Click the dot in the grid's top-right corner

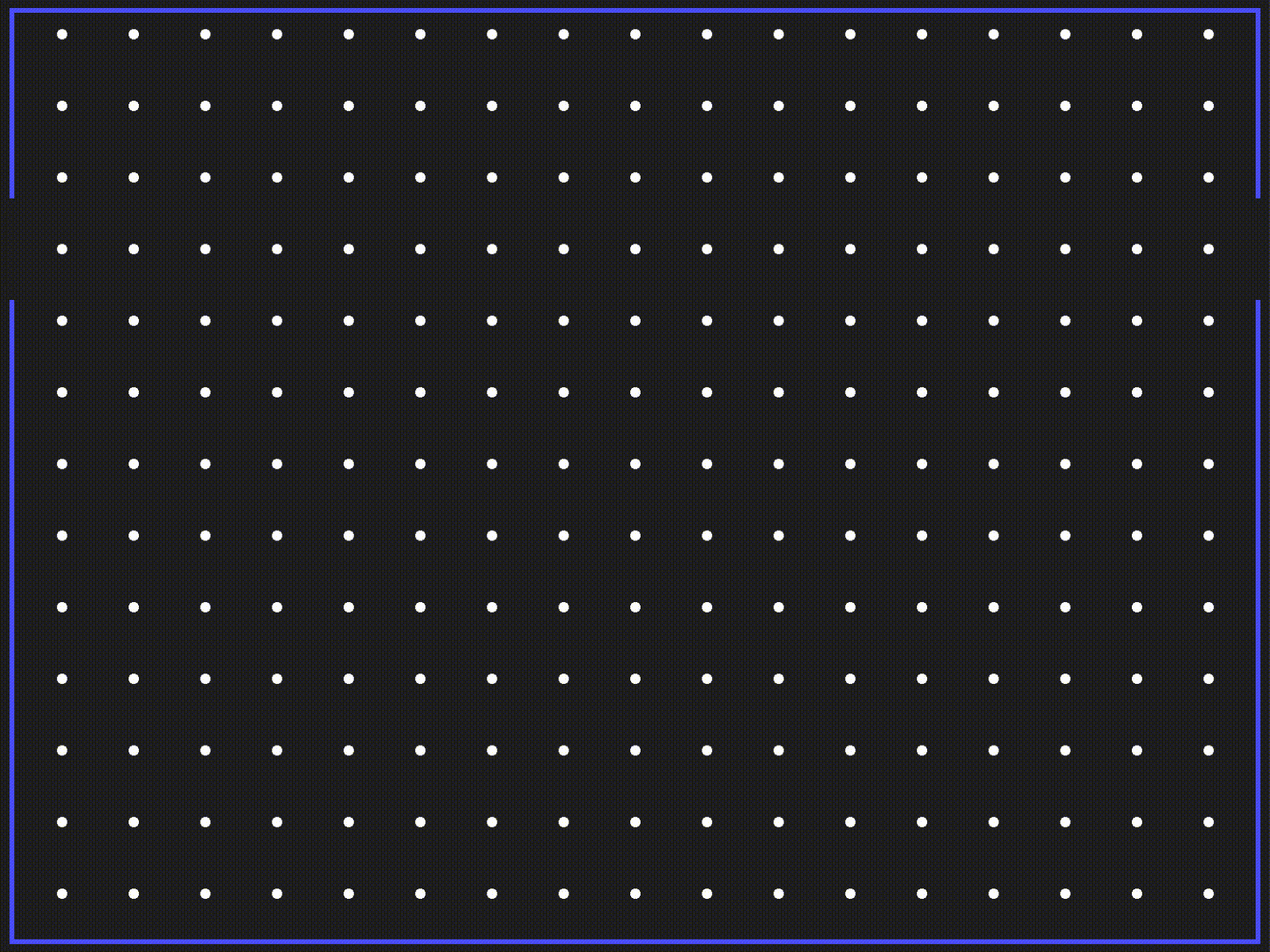click(x=1208, y=34)
